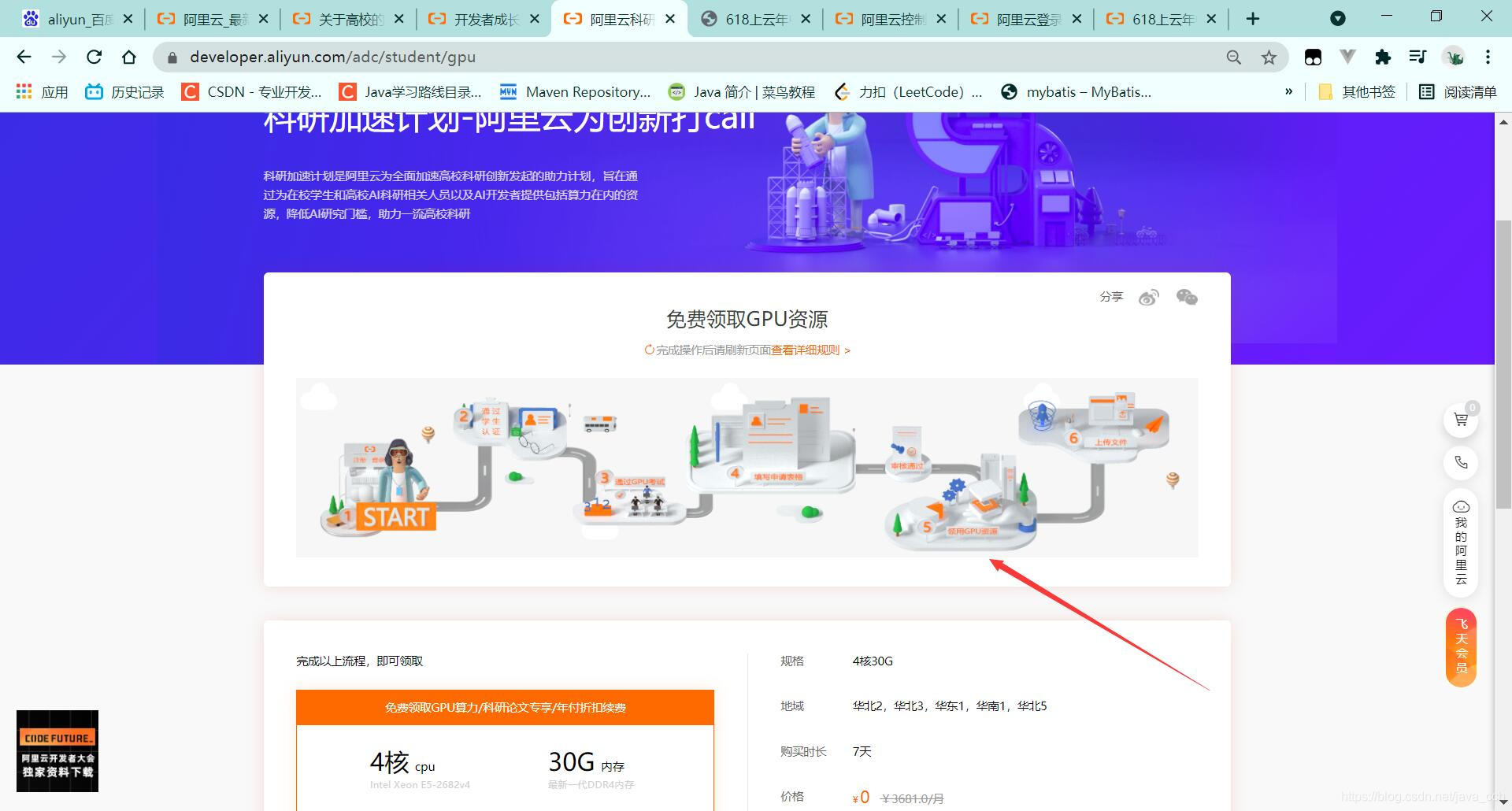
Task: Click the region list 华北2 华北3 text
Action: point(950,705)
